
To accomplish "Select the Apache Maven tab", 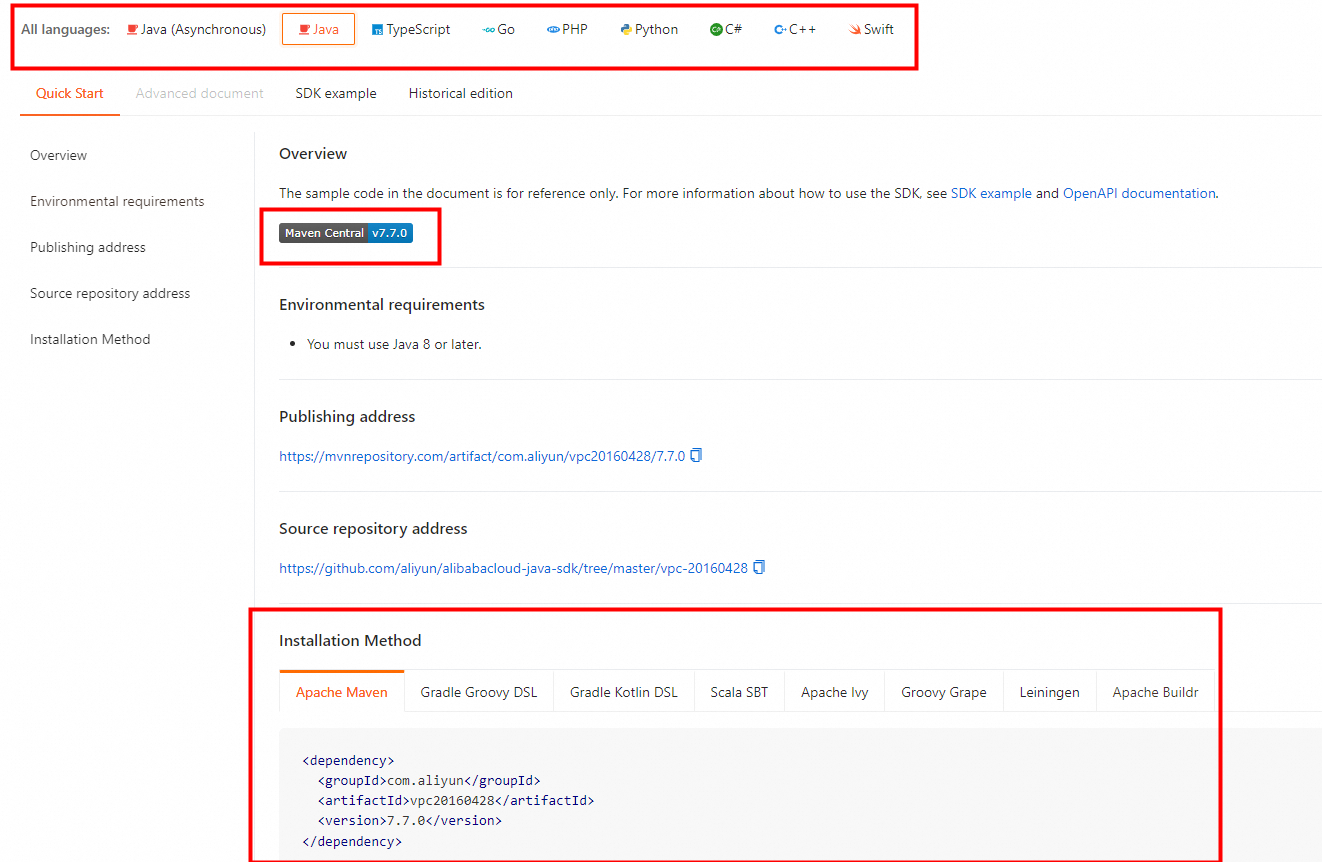I will tap(342, 692).
